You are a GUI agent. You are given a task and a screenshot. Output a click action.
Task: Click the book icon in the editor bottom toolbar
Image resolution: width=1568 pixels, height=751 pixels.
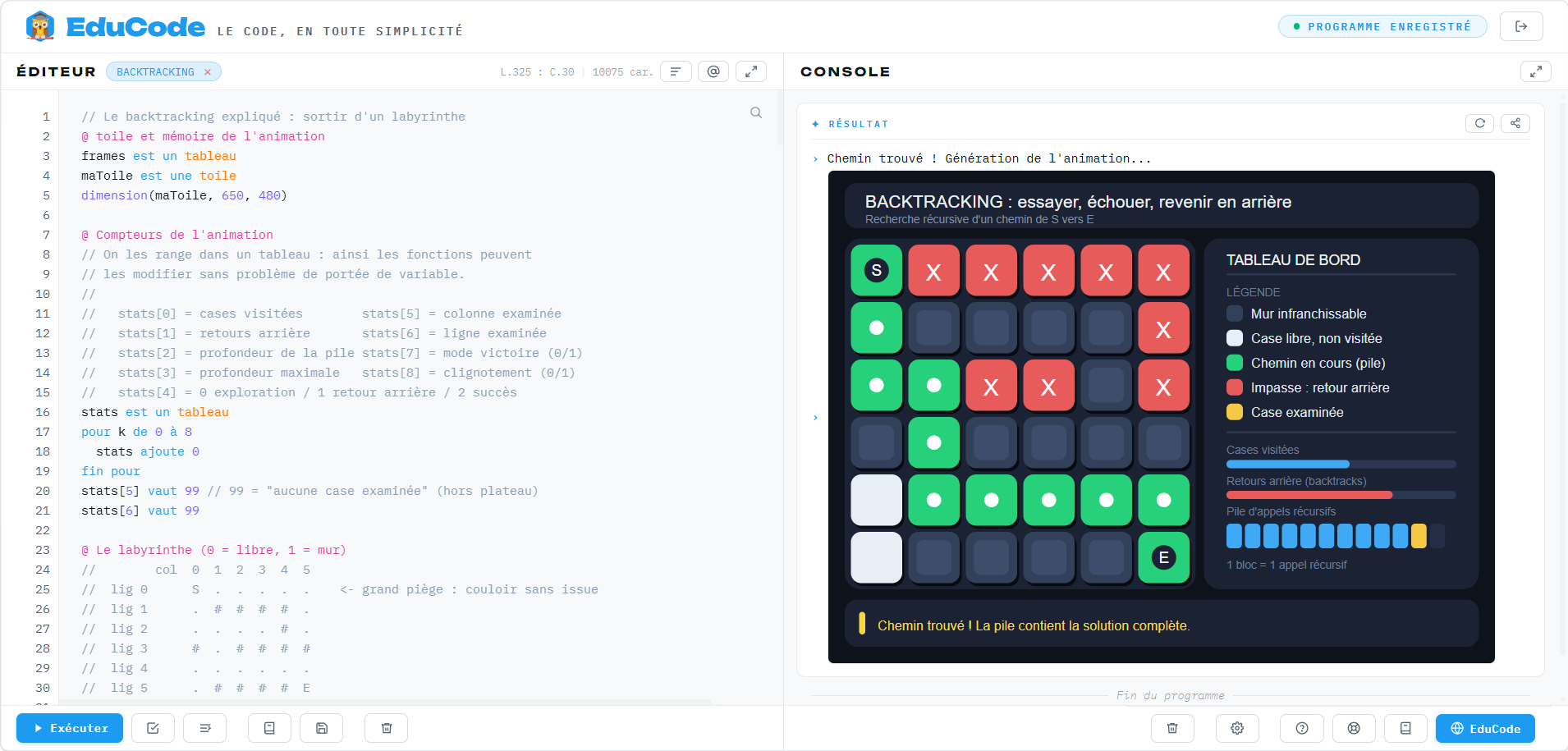pos(269,728)
